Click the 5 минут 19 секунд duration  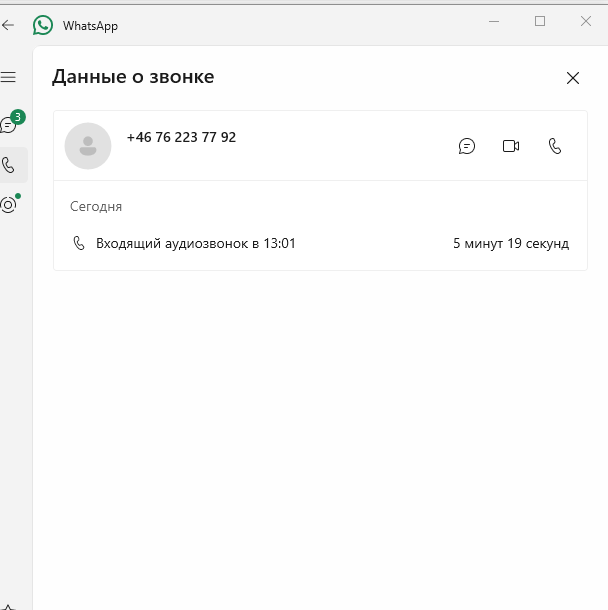pos(511,244)
